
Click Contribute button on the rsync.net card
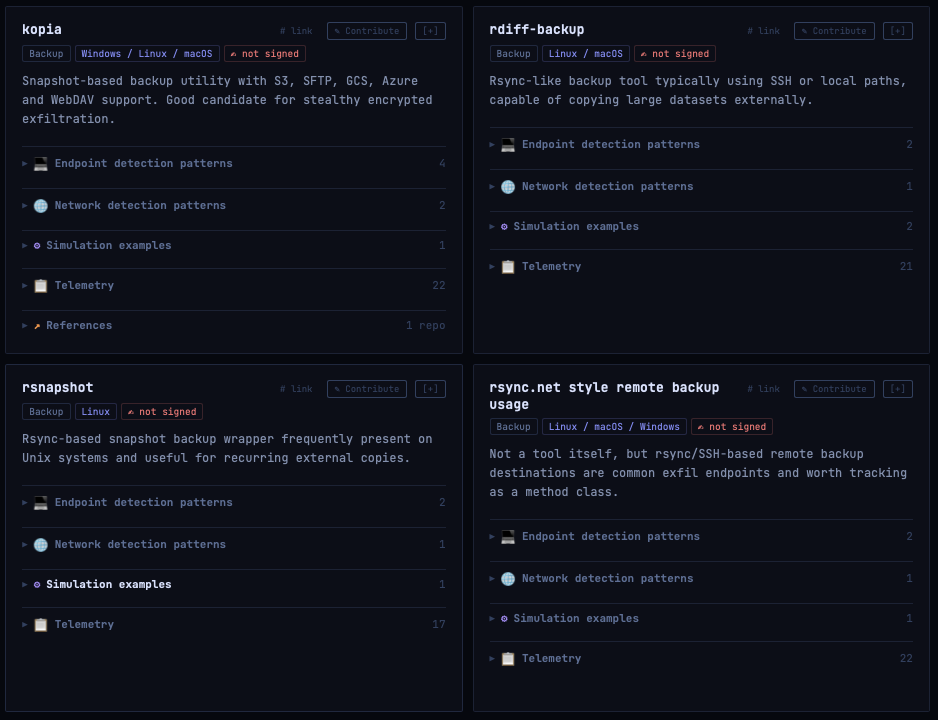point(834,389)
